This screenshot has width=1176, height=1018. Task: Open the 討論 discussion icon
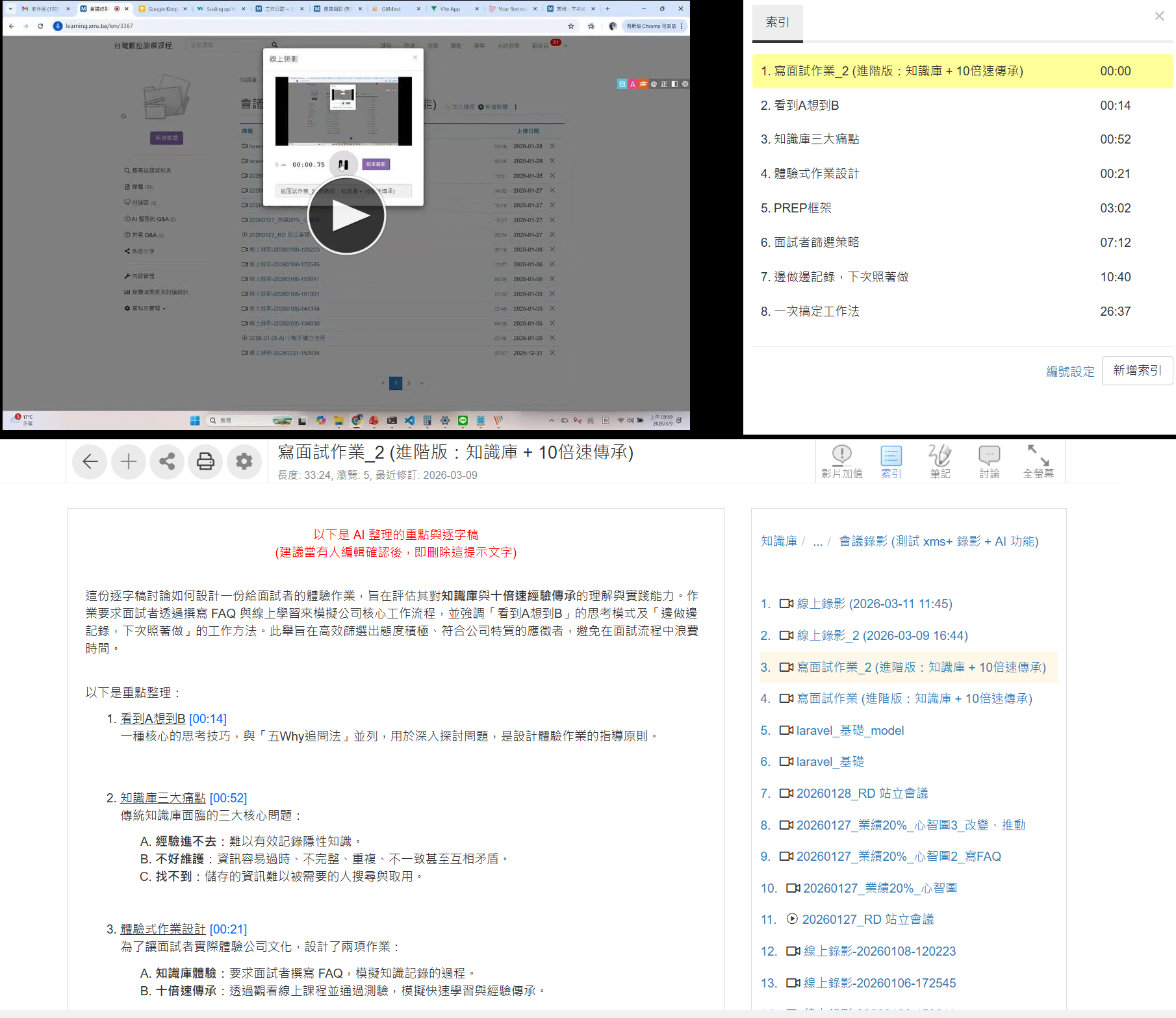point(989,462)
